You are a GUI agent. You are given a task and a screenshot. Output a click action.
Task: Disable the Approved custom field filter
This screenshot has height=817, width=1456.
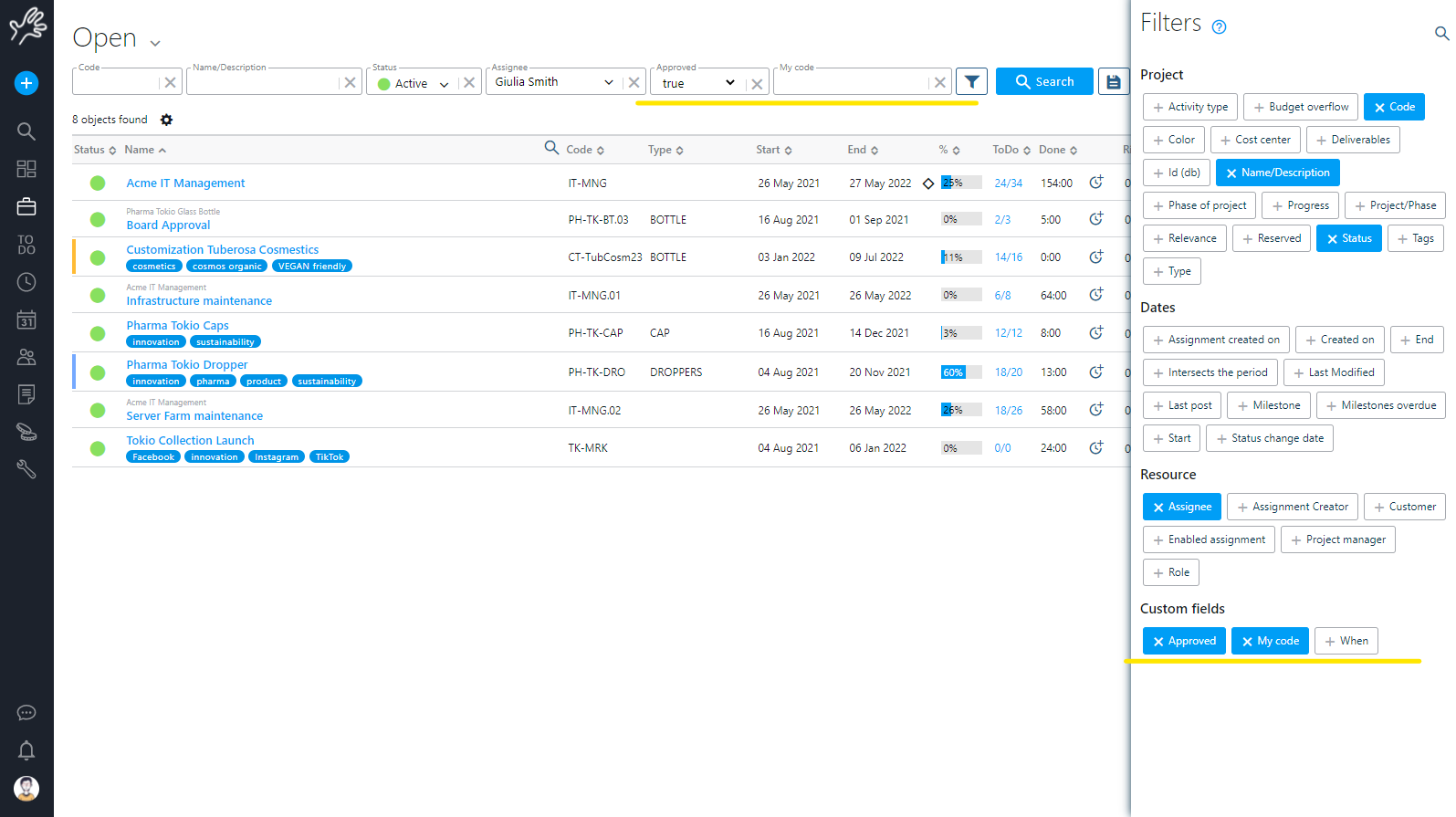point(1183,641)
